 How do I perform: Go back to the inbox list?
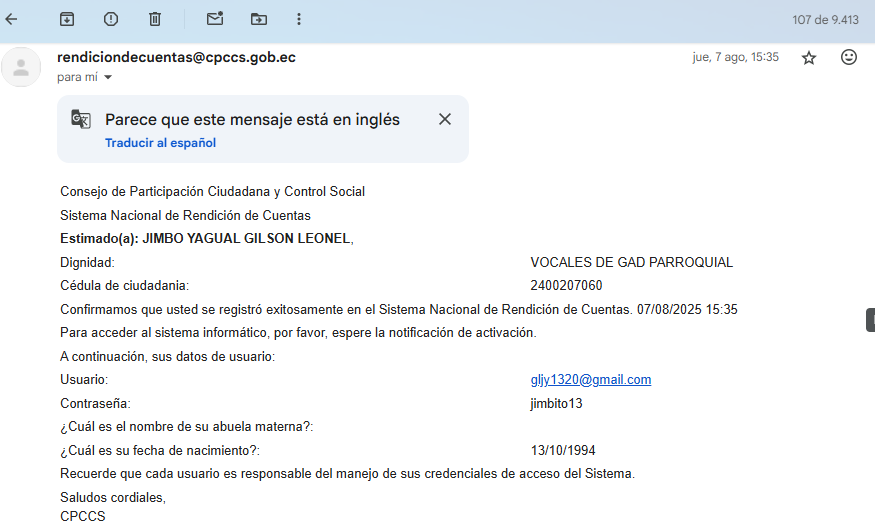[x=12, y=19]
